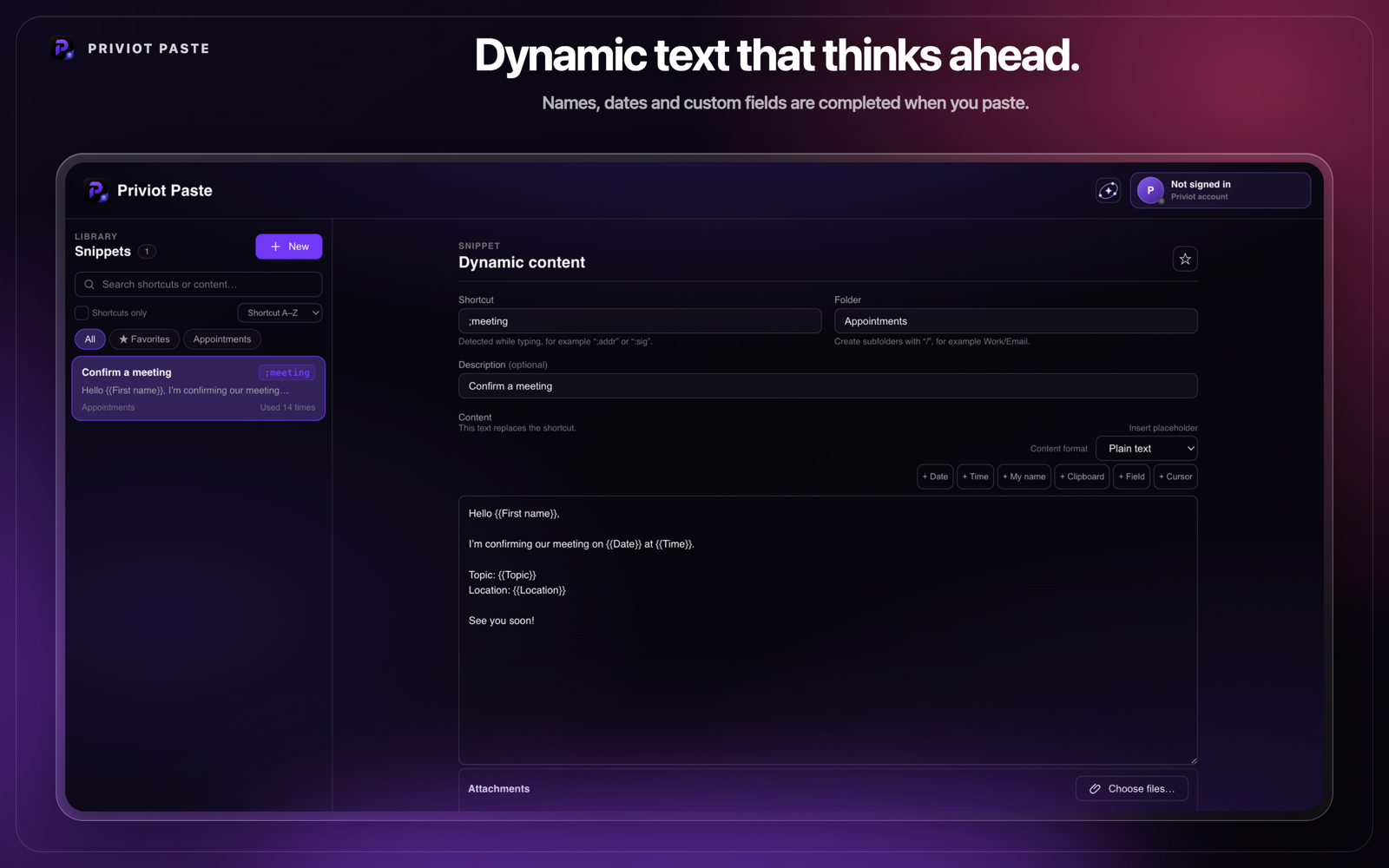
Task: Select the All filter tab
Action: tap(90, 339)
